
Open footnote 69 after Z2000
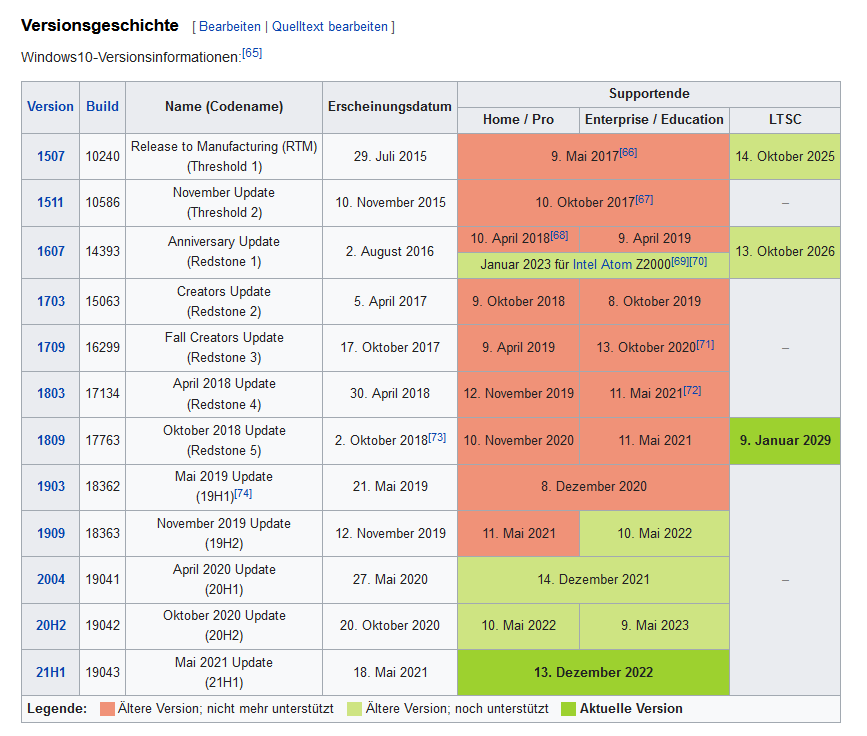click(680, 261)
